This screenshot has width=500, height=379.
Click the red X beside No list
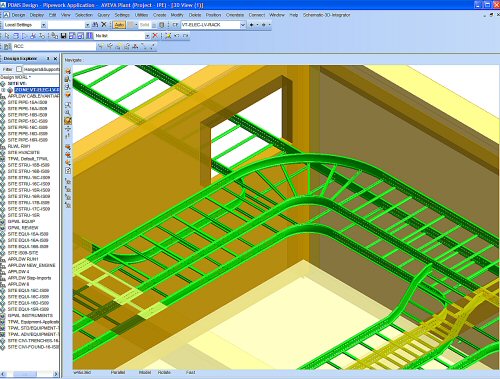tap(155, 36)
